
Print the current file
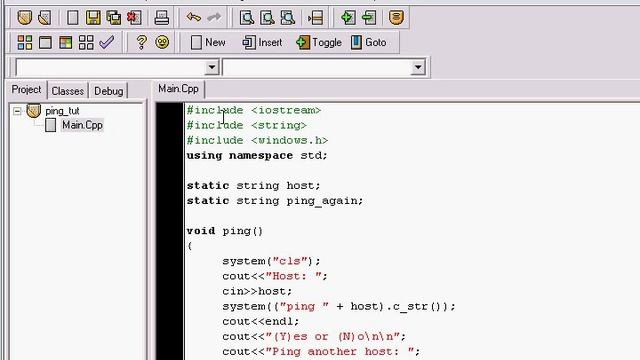point(162,18)
